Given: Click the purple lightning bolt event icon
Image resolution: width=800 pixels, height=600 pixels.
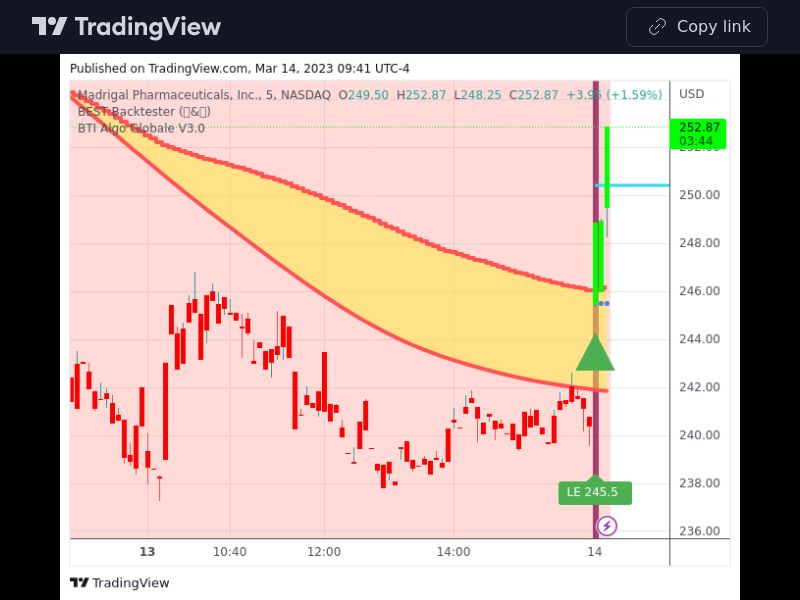Looking at the screenshot, I should [607, 526].
